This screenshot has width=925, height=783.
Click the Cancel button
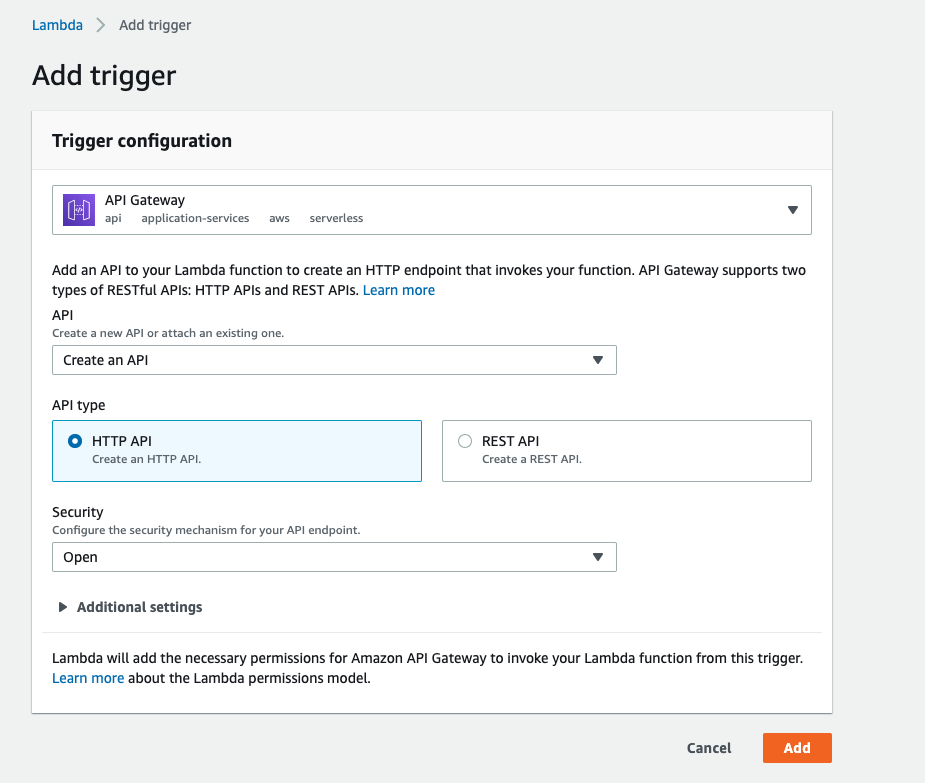[709, 748]
